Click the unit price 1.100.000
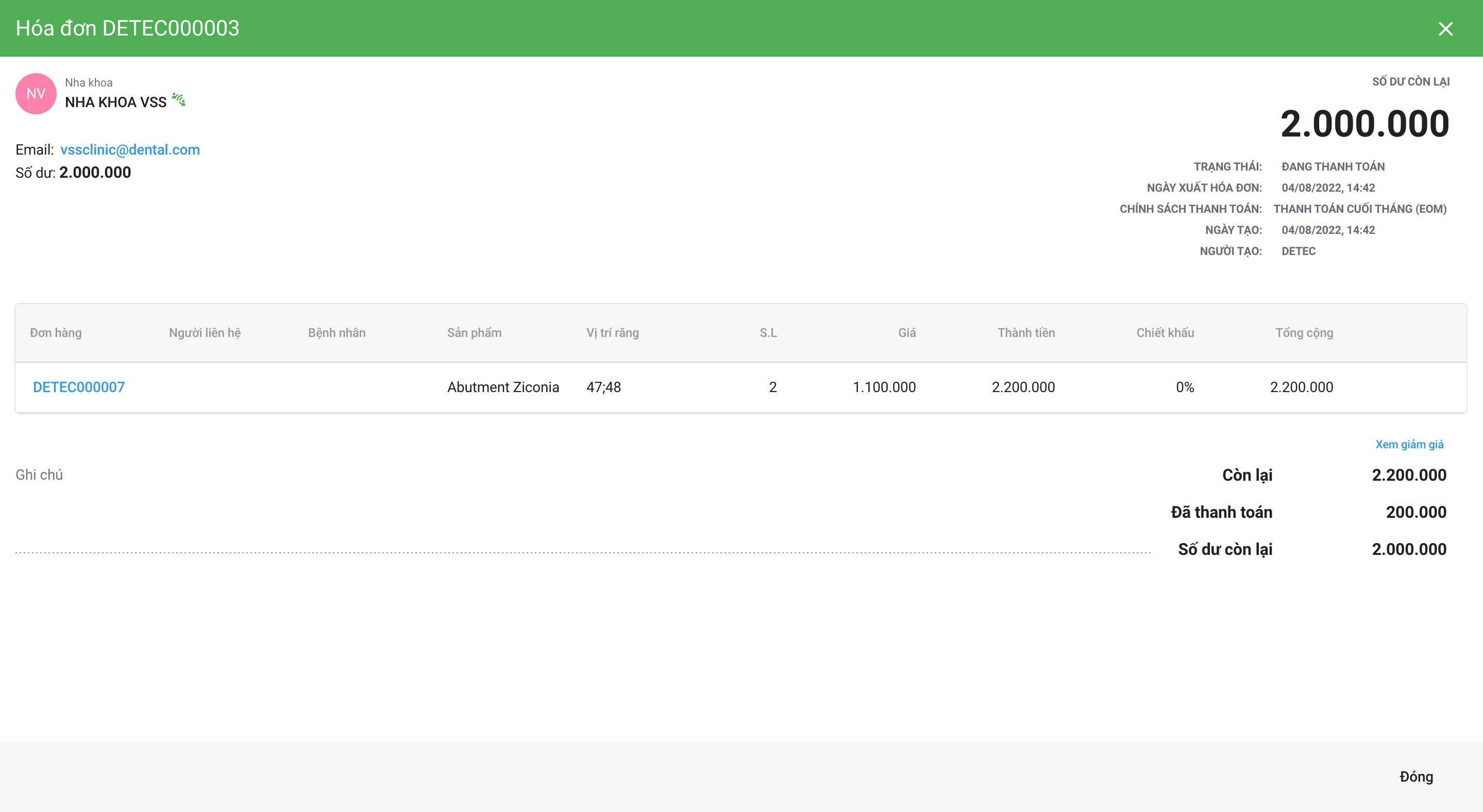 tap(884, 387)
